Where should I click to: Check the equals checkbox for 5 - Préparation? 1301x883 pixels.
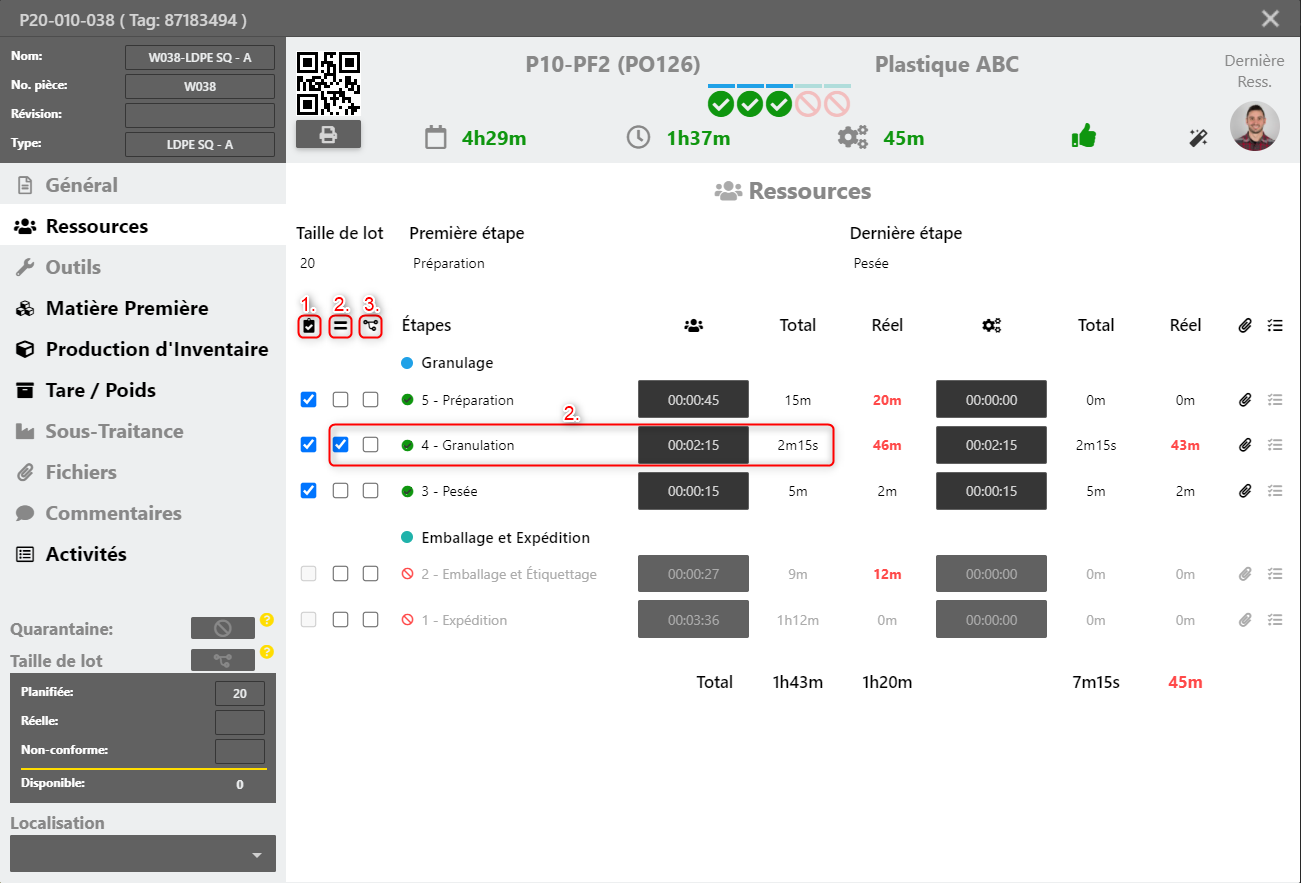[340, 399]
